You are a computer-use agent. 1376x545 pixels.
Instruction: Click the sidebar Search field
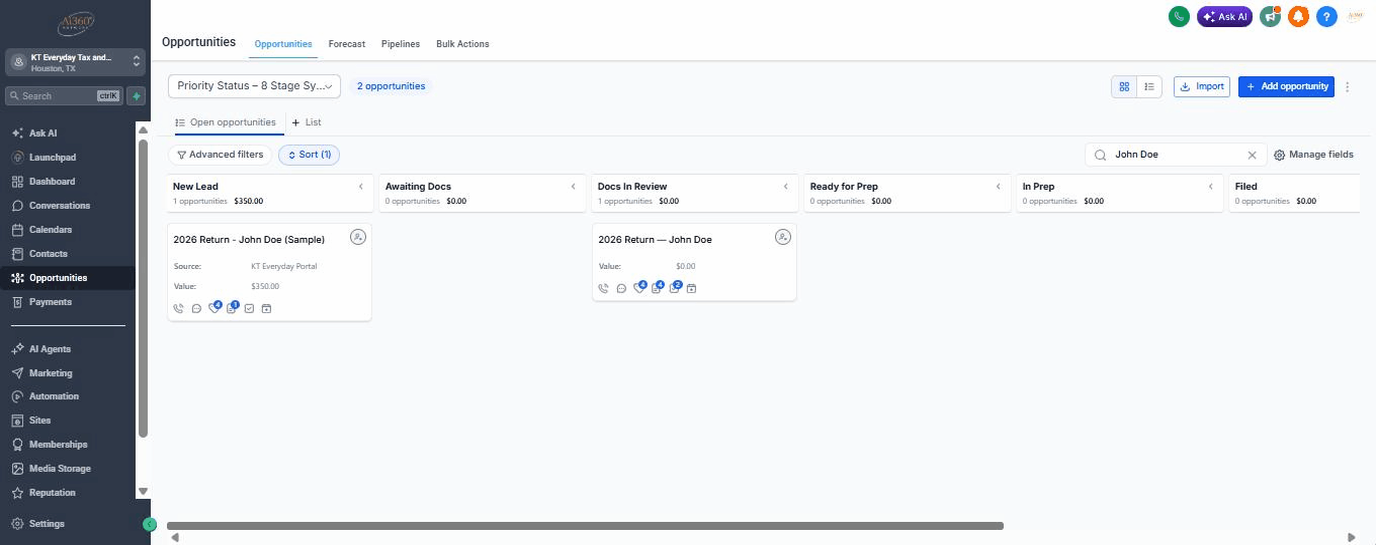[x=64, y=96]
